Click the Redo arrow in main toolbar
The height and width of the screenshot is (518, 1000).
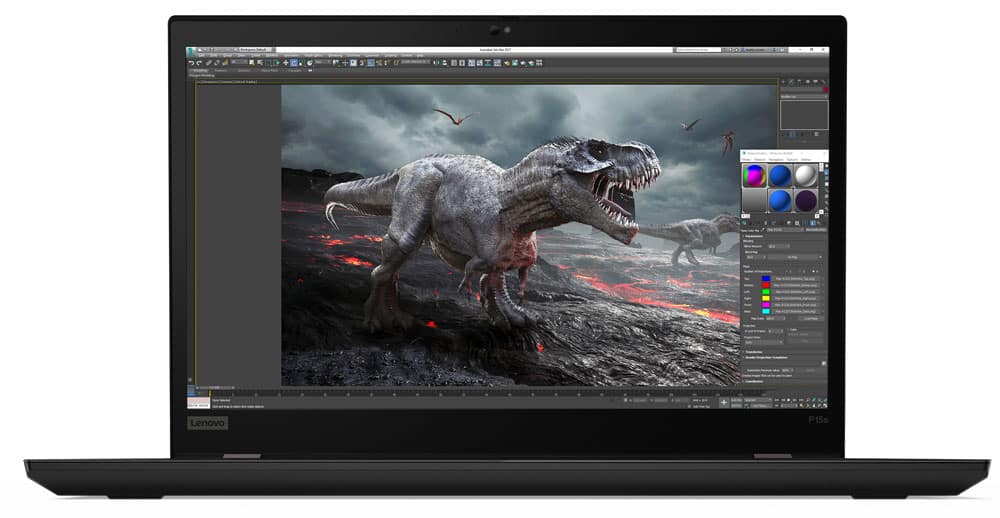click(199, 63)
